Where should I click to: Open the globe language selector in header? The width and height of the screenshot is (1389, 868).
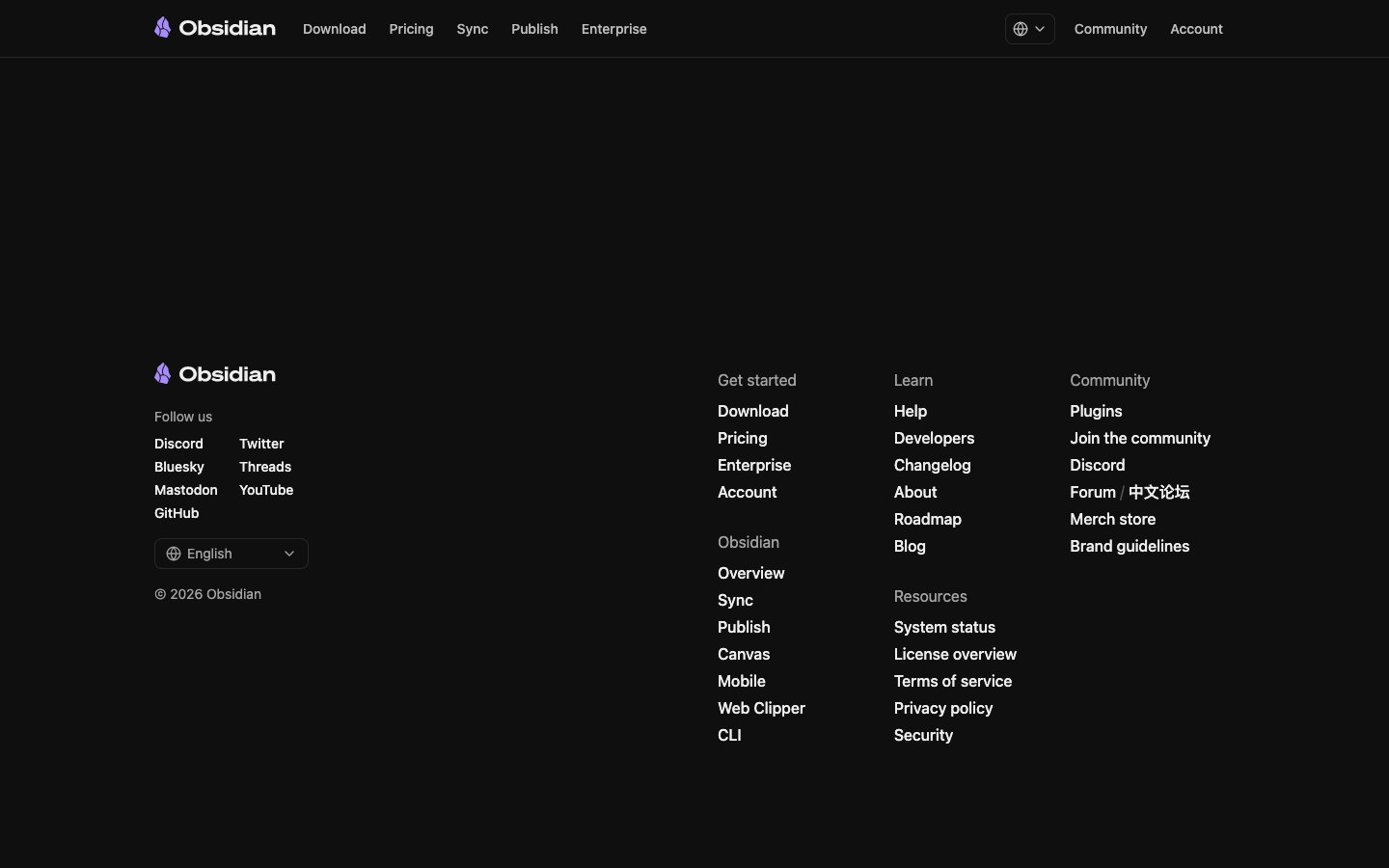[1029, 29]
